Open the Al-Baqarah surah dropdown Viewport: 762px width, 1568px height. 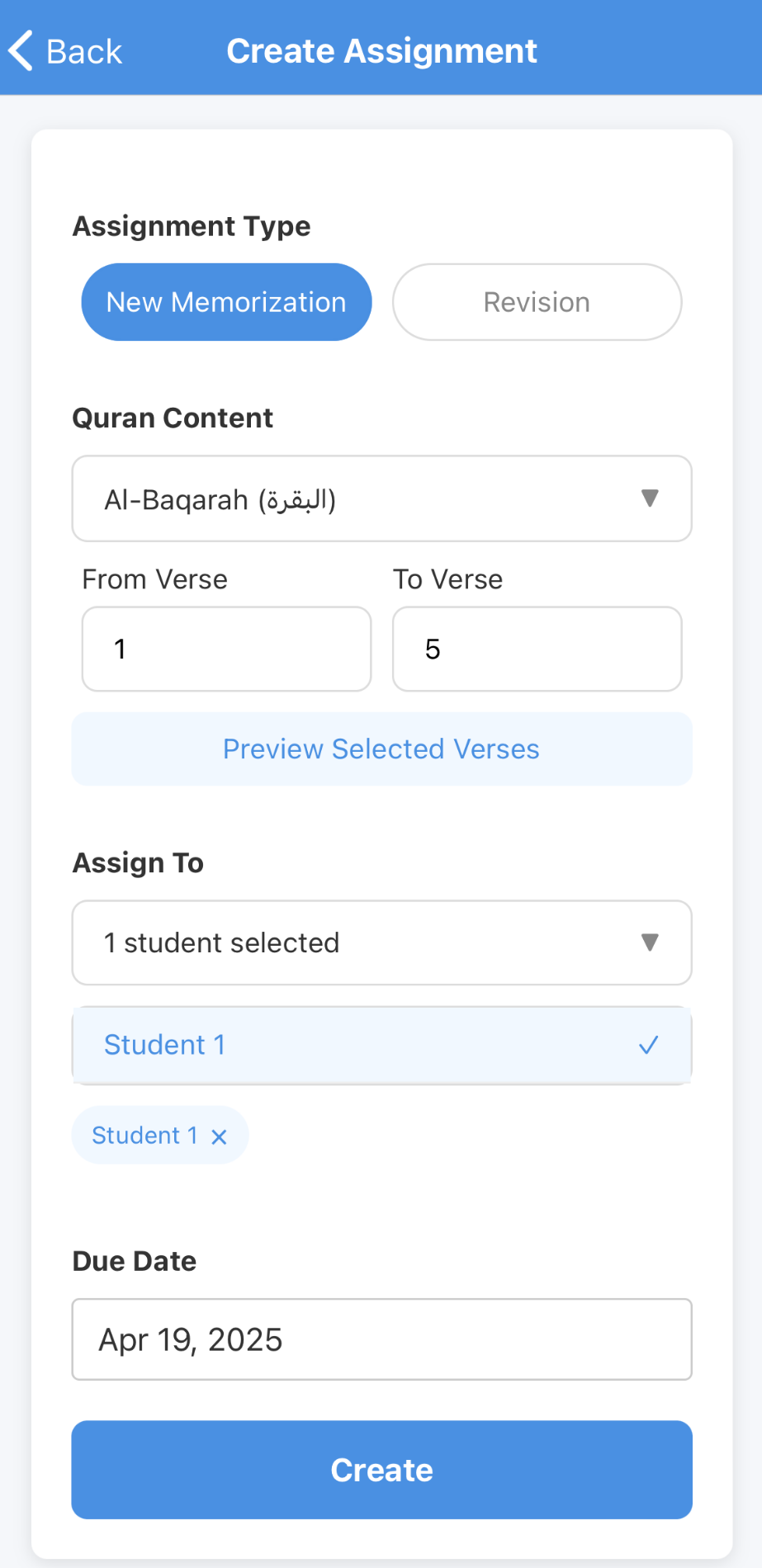(381, 498)
